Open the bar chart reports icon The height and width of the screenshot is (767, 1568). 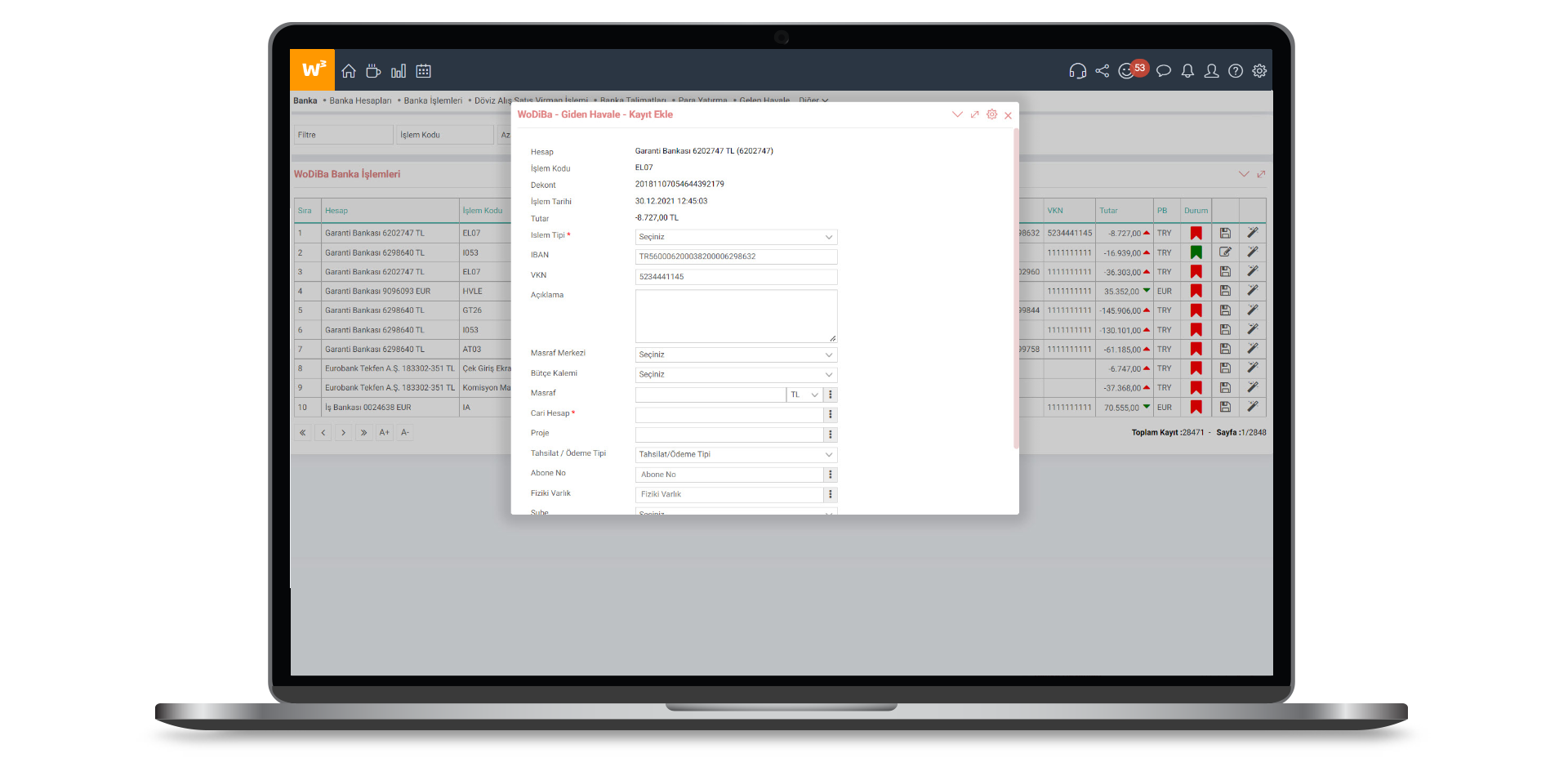tap(399, 71)
